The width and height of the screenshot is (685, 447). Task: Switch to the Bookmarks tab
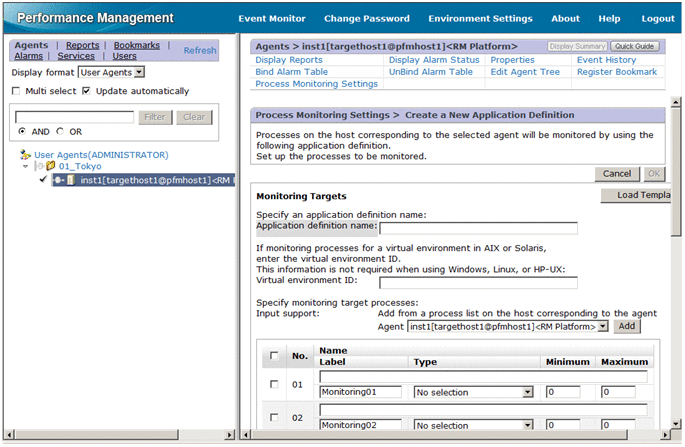click(137, 45)
